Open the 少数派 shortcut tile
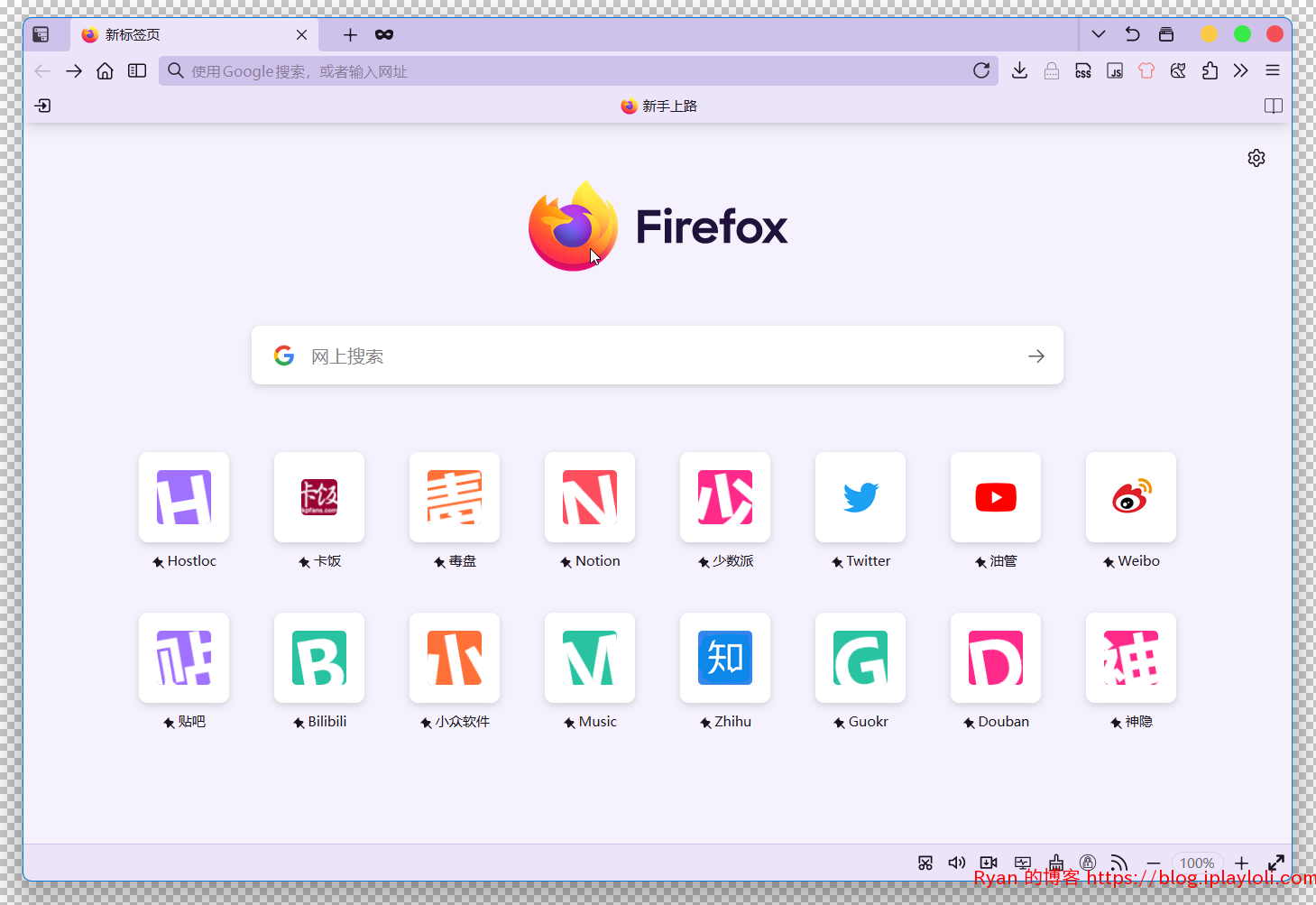This screenshot has height=905, width=1316. [x=725, y=497]
